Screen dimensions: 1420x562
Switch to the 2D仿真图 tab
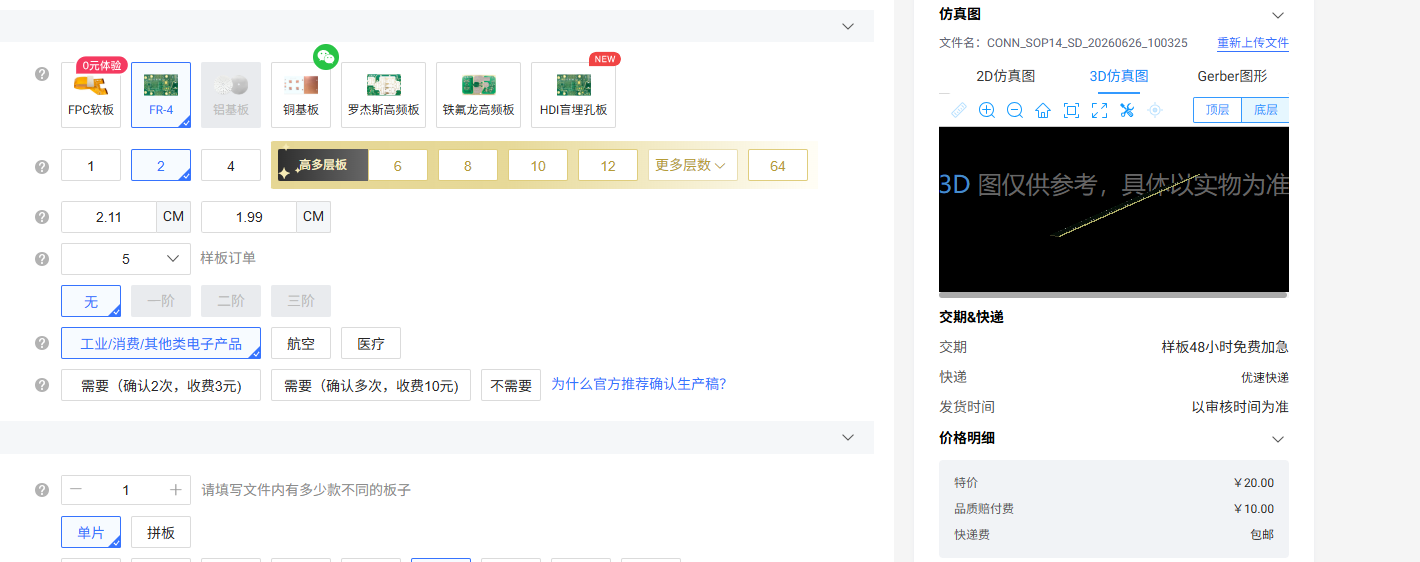1005,76
